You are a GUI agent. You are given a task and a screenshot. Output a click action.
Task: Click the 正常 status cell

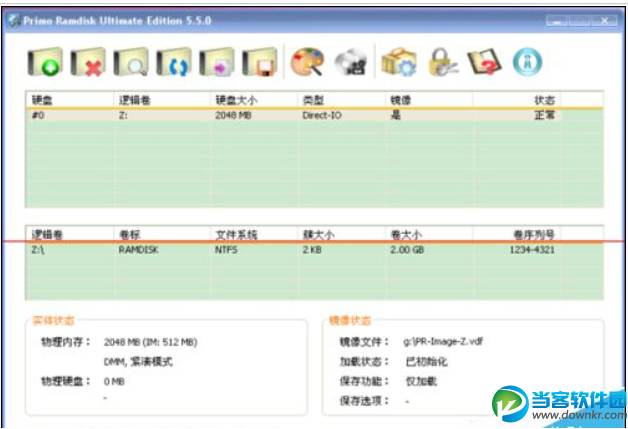[x=544, y=115]
